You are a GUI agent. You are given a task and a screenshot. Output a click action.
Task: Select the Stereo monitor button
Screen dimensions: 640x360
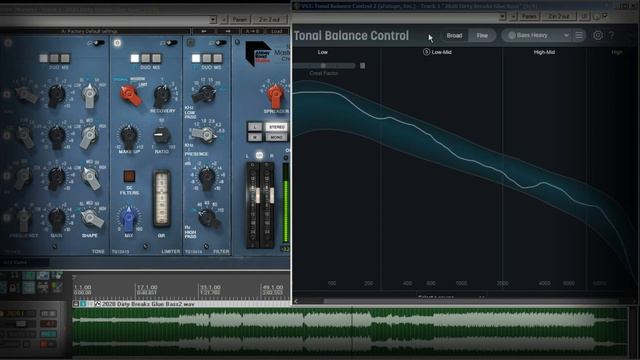click(x=276, y=127)
